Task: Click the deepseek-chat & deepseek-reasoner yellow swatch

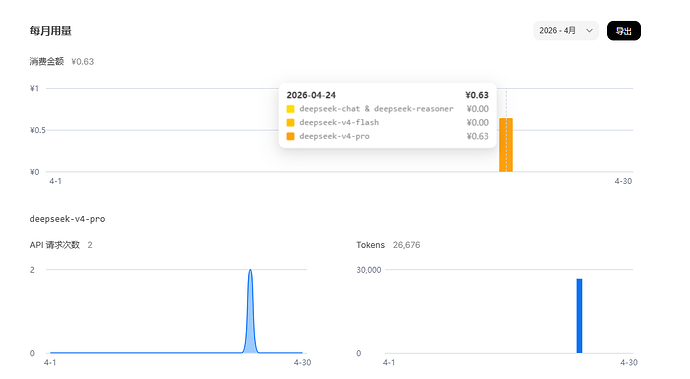Action: (290, 109)
